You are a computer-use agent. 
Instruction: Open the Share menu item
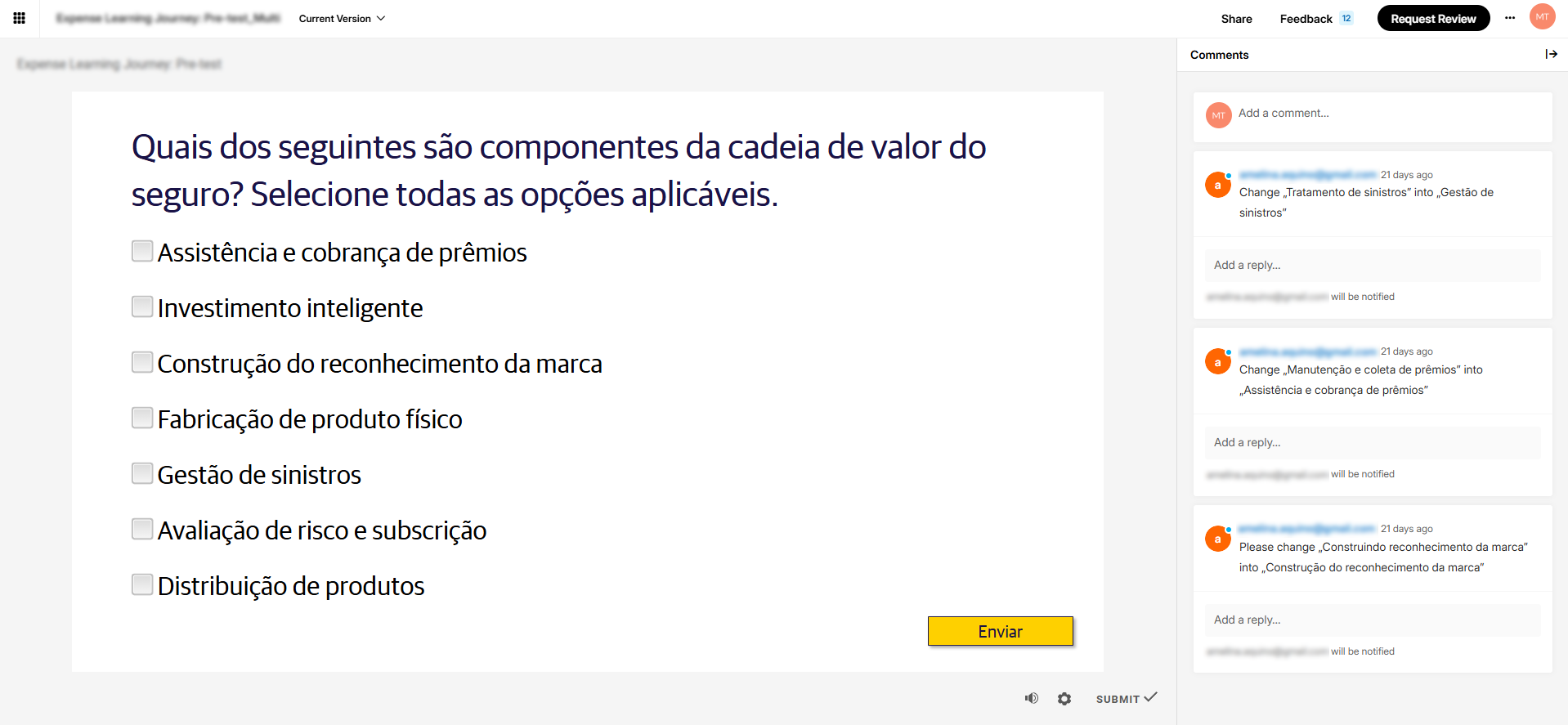point(1236,19)
